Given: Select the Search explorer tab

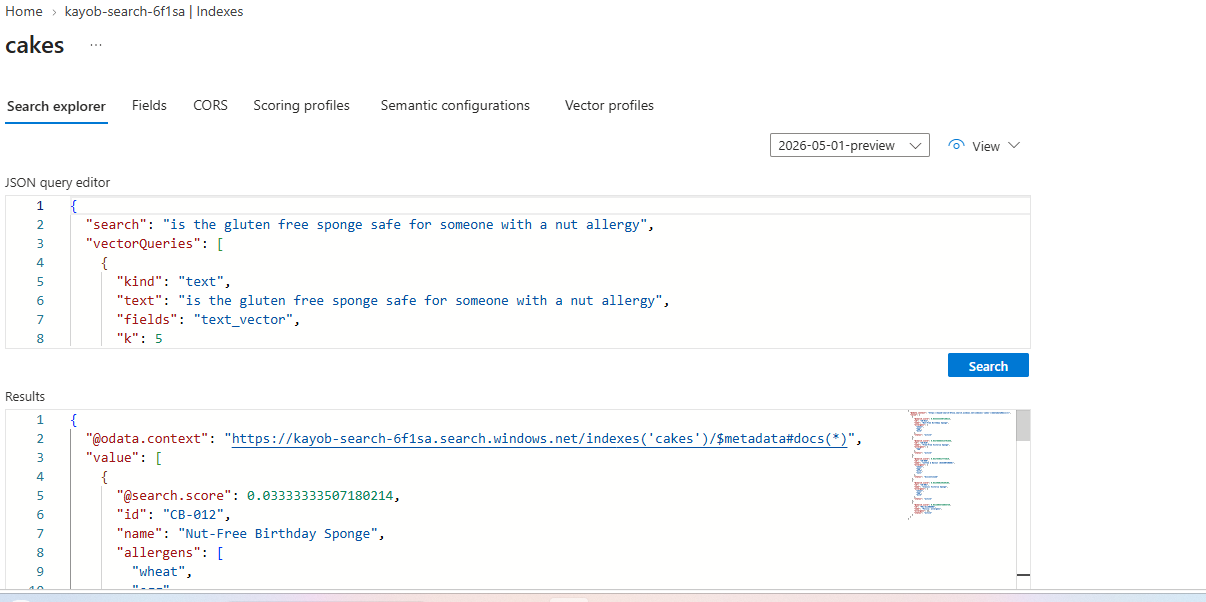Looking at the screenshot, I should [56, 106].
